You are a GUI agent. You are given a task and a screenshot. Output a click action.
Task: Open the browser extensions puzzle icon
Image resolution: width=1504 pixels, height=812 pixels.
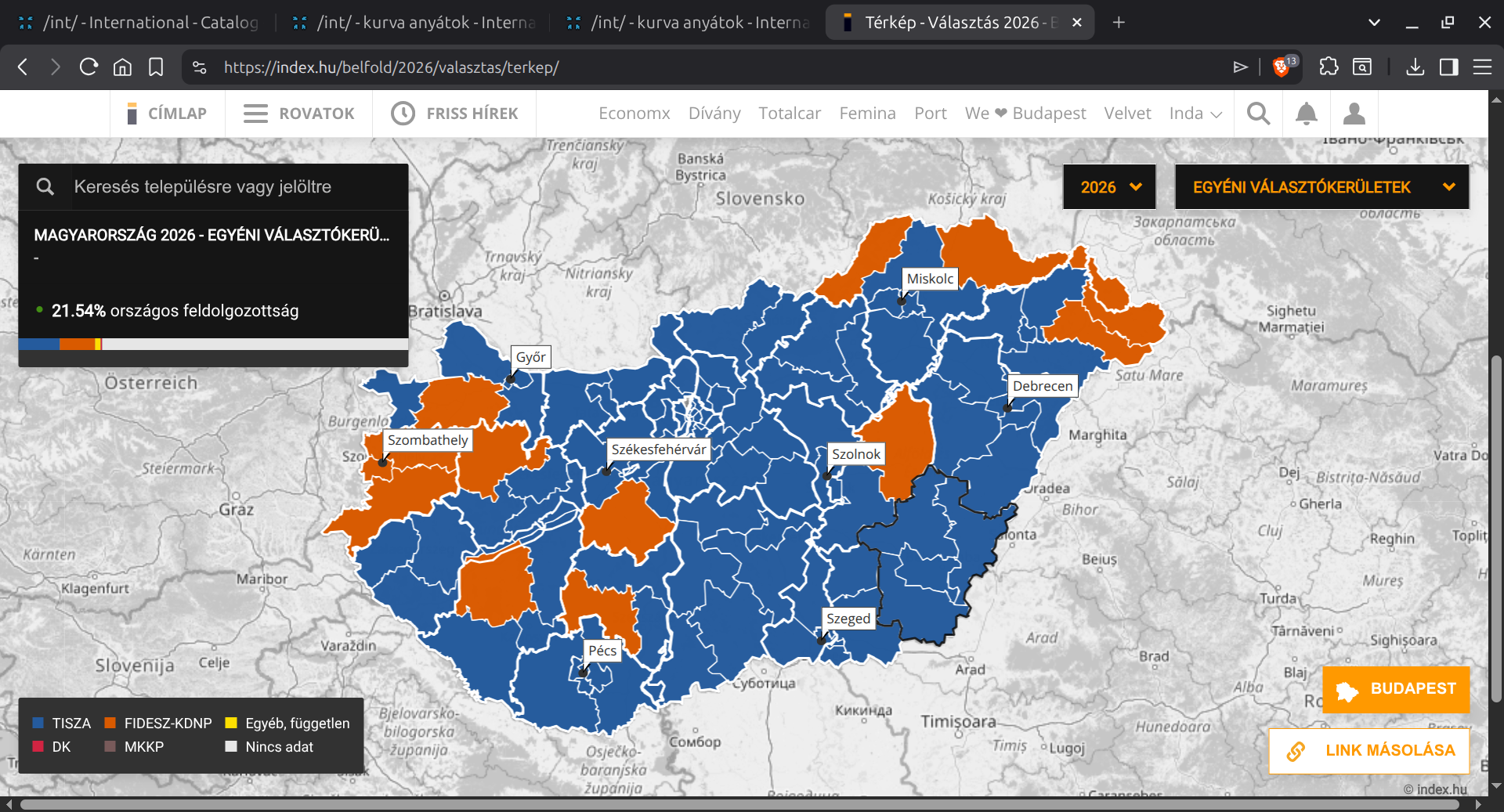[1329, 67]
